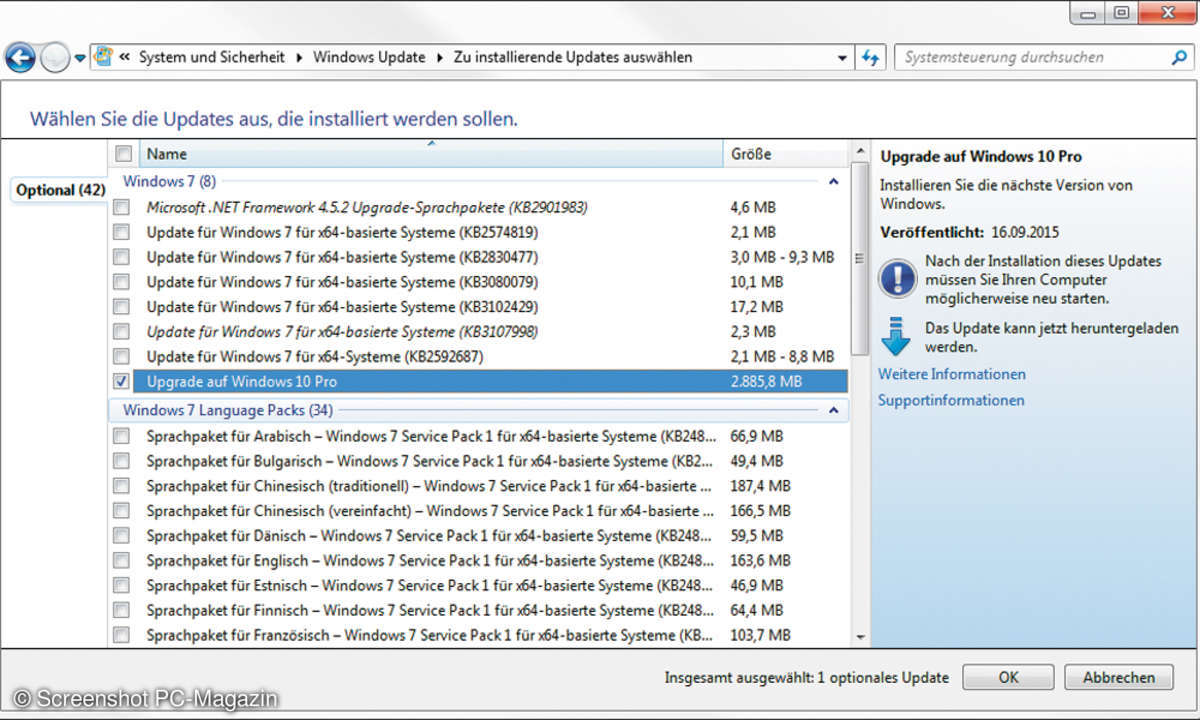Check Sprachpaket für Chinesisch (vereinfacht) checkbox

[121, 511]
